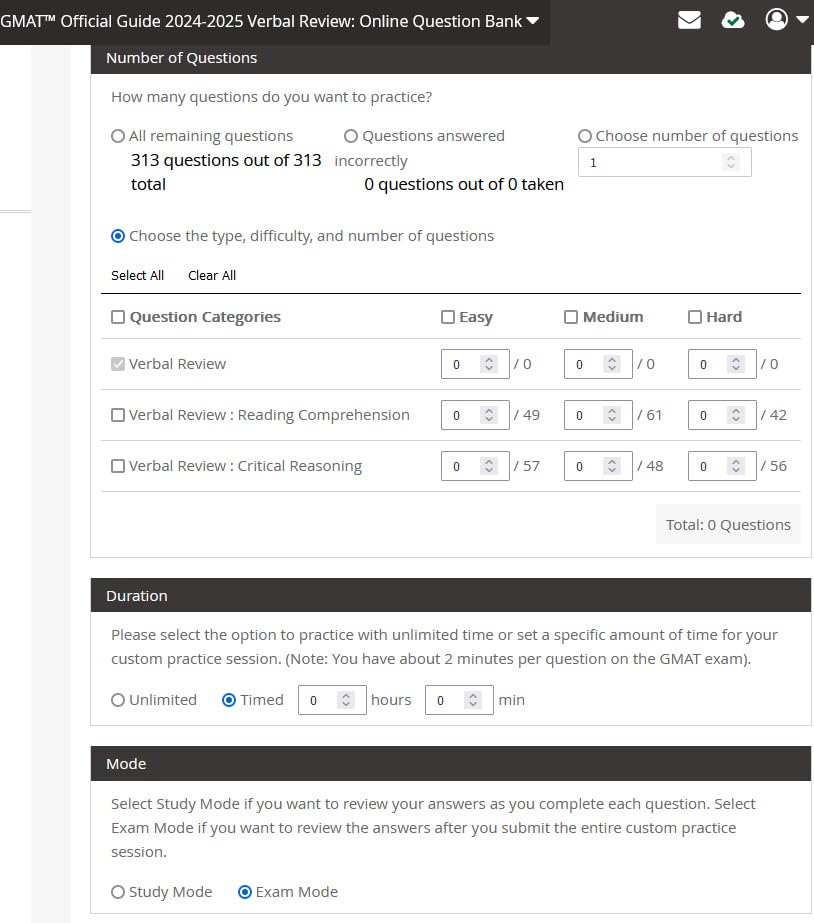Screen dimensions: 814x923
Task: Click the Clear All link
Action: [x=212, y=275]
